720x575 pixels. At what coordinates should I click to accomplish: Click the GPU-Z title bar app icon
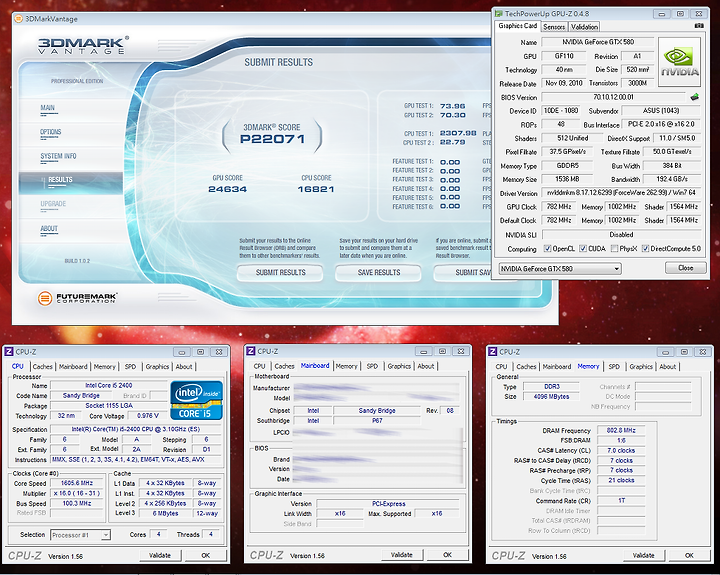pos(499,14)
